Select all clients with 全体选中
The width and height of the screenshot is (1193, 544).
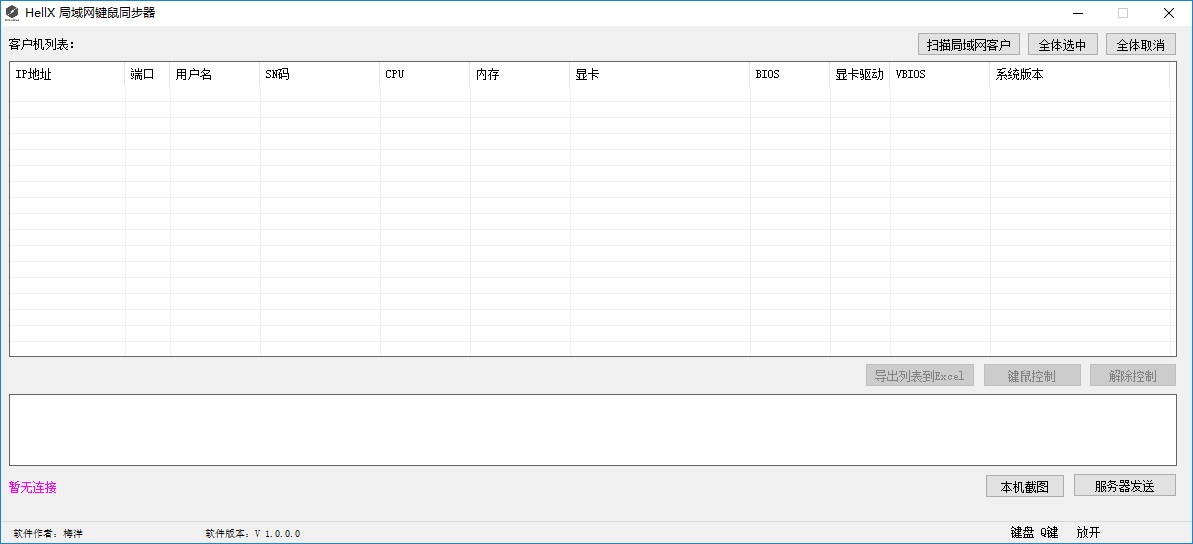(x=1063, y=45)
